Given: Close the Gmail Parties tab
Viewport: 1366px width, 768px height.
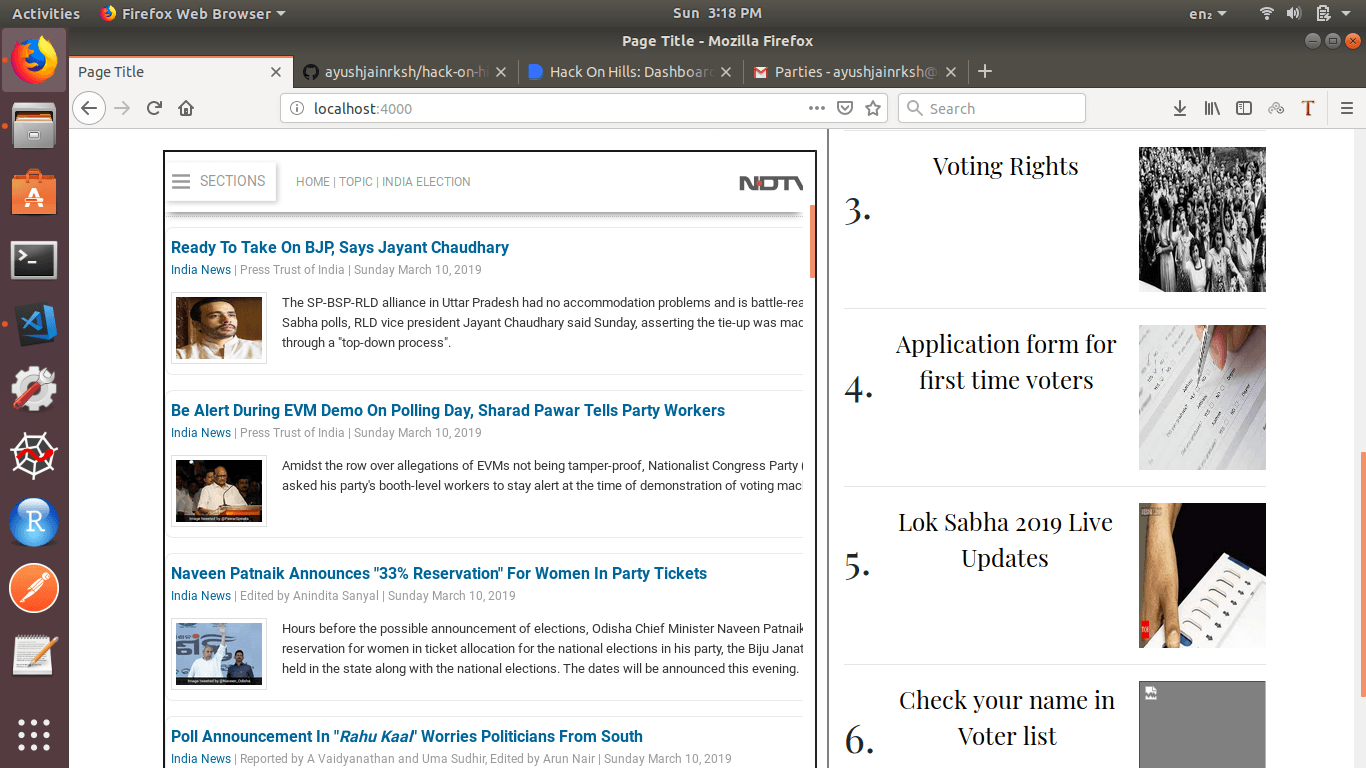Looking at the screenshot, I should click(951, 72).
